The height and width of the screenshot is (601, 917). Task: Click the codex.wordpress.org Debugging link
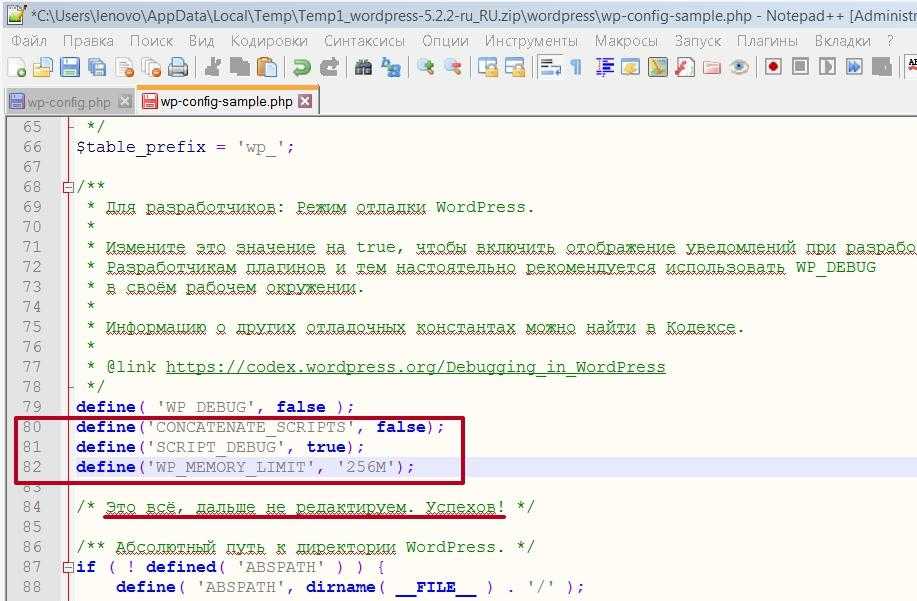[415, 367]
